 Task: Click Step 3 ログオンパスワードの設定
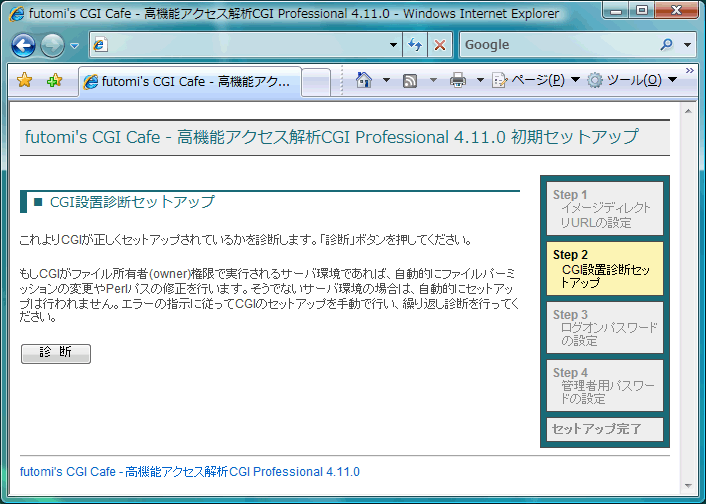605,327
